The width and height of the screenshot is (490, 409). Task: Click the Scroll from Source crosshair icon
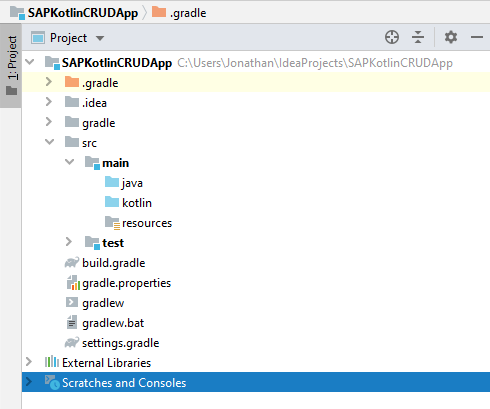point(392,37)
